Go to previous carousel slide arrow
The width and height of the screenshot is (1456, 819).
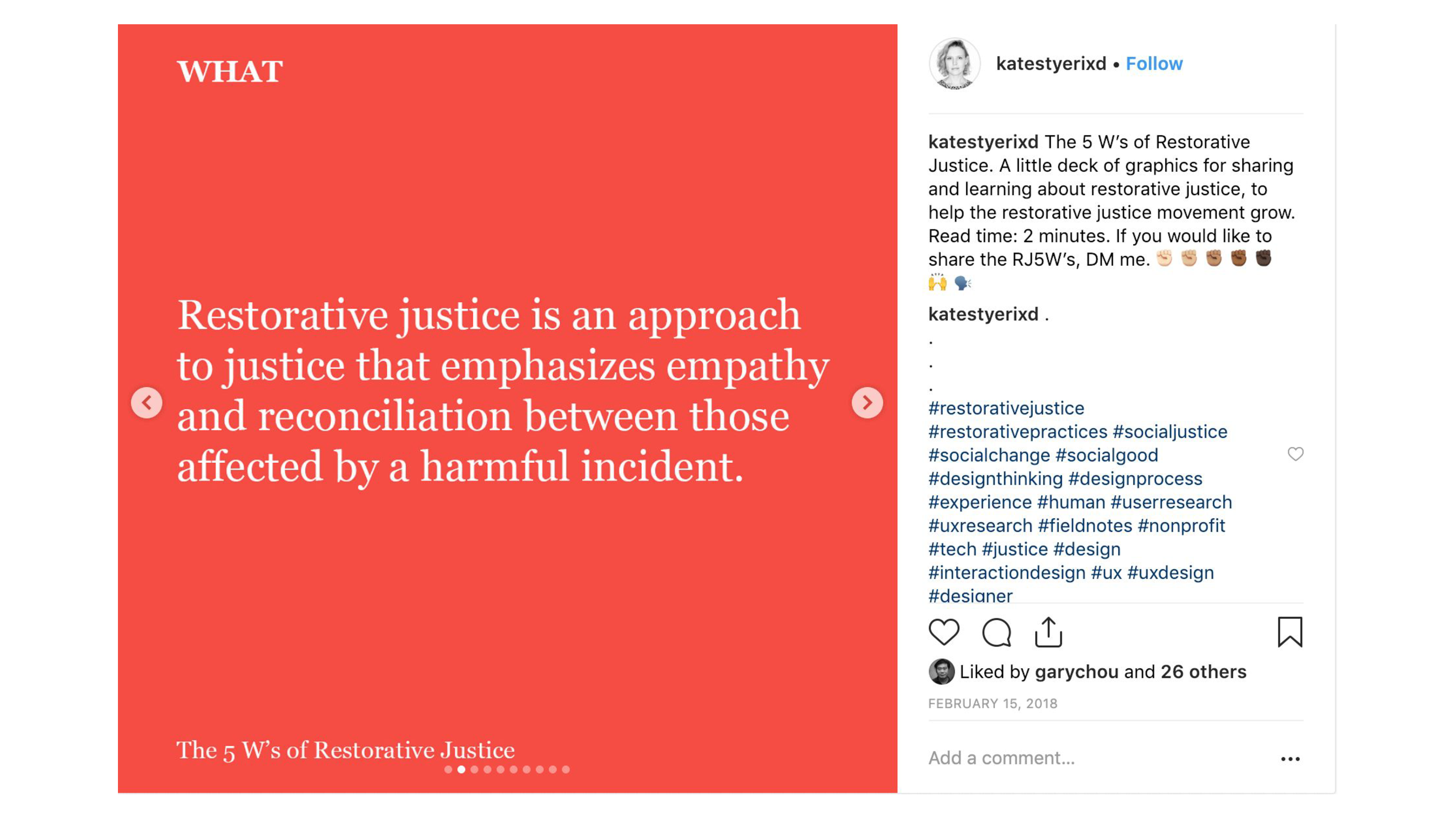point(147,402)
